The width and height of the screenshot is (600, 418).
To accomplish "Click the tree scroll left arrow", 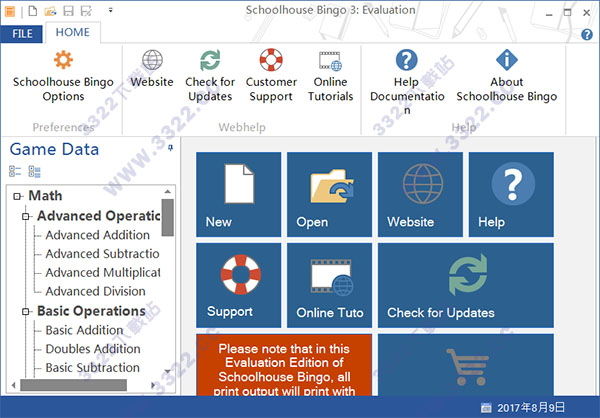I will tap(13, 385).
